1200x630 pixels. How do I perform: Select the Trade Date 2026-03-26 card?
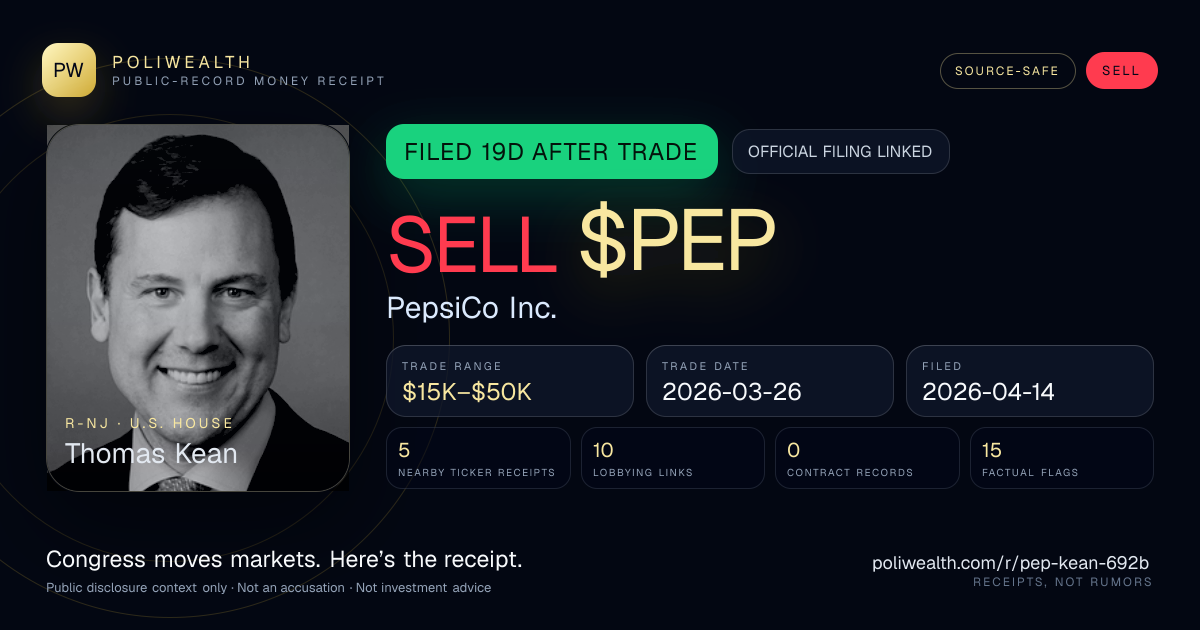pos(770,381)
